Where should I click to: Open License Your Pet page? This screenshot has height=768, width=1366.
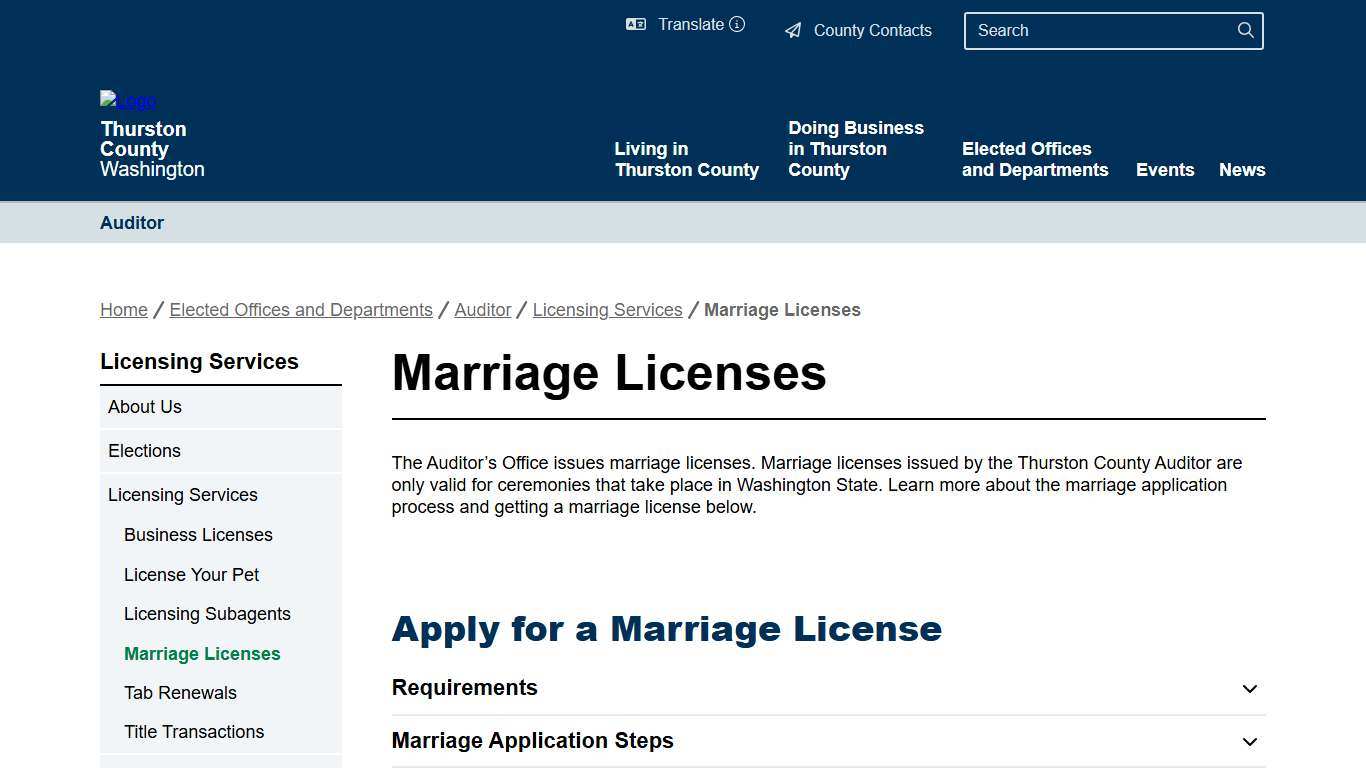click(191, 574)
